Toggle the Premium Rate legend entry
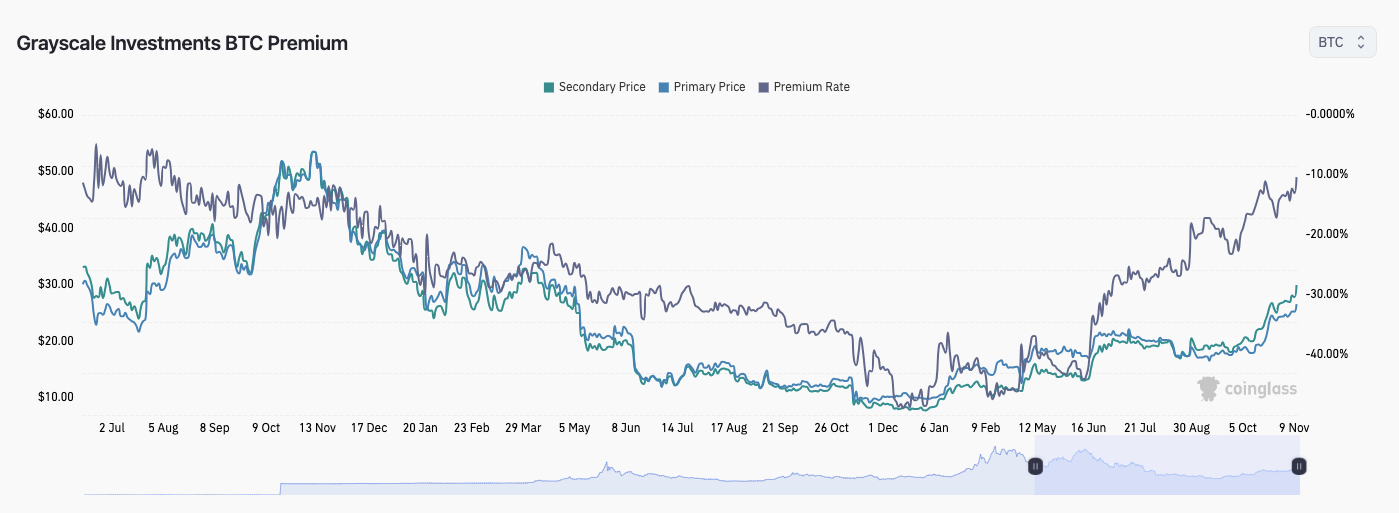 (804, 87)
